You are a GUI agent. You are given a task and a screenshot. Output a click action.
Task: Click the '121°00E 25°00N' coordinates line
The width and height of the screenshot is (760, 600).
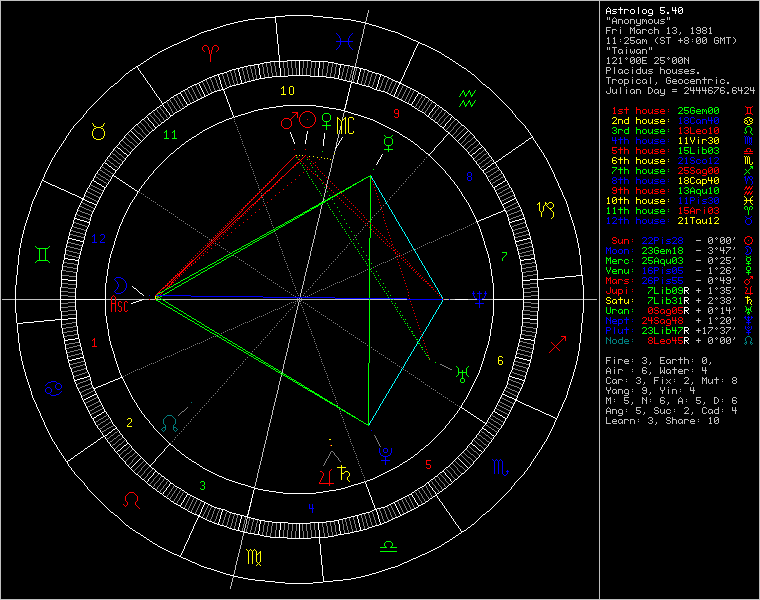click(647, 61)
